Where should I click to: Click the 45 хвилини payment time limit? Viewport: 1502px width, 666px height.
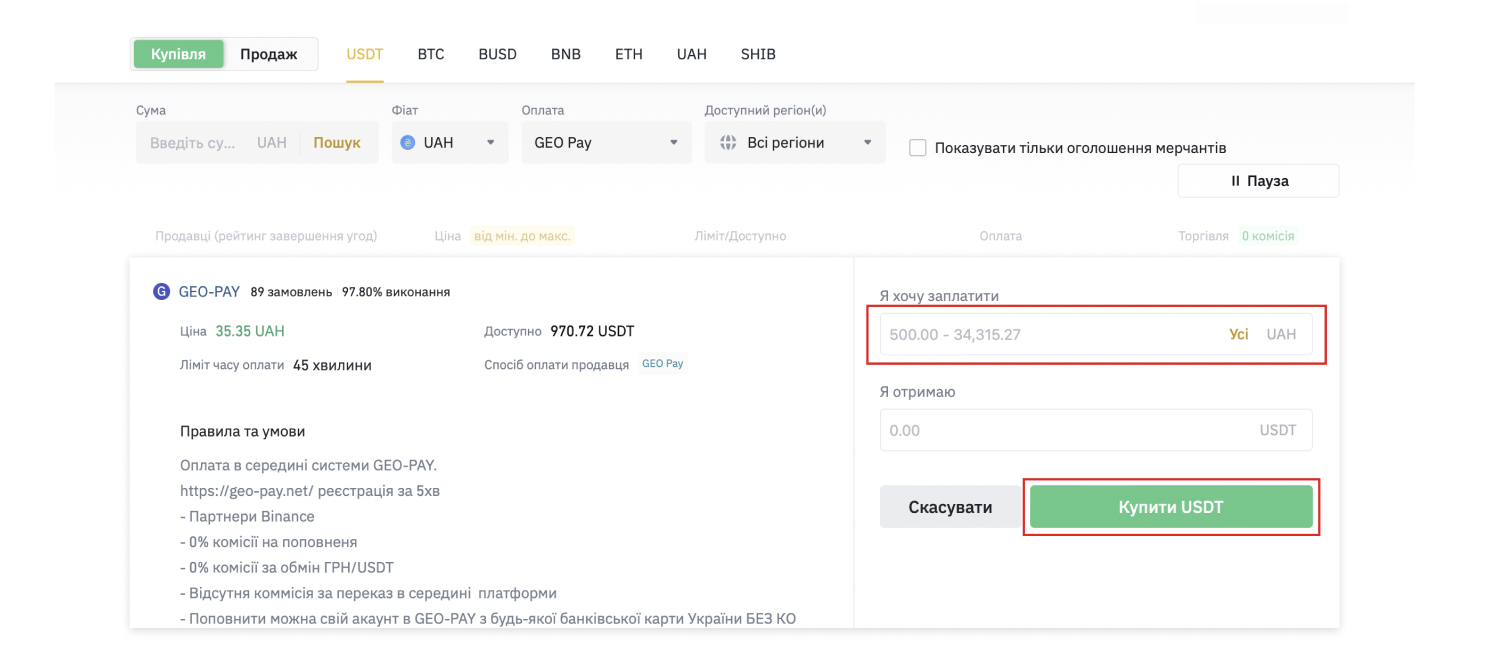point(332,365)
